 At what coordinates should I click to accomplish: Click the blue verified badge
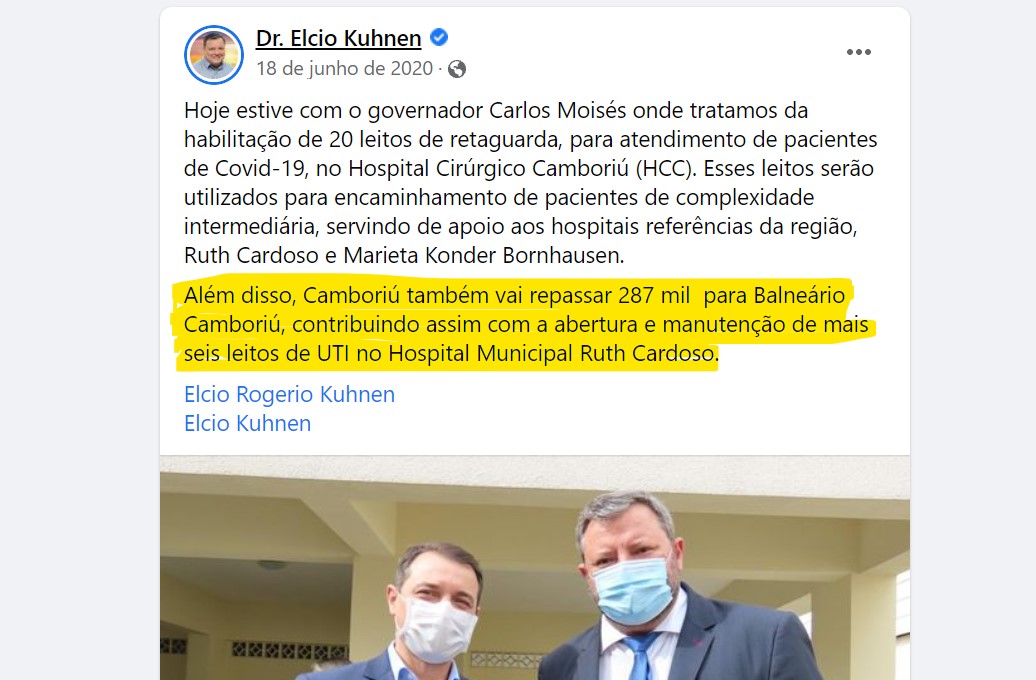(439, 38)
